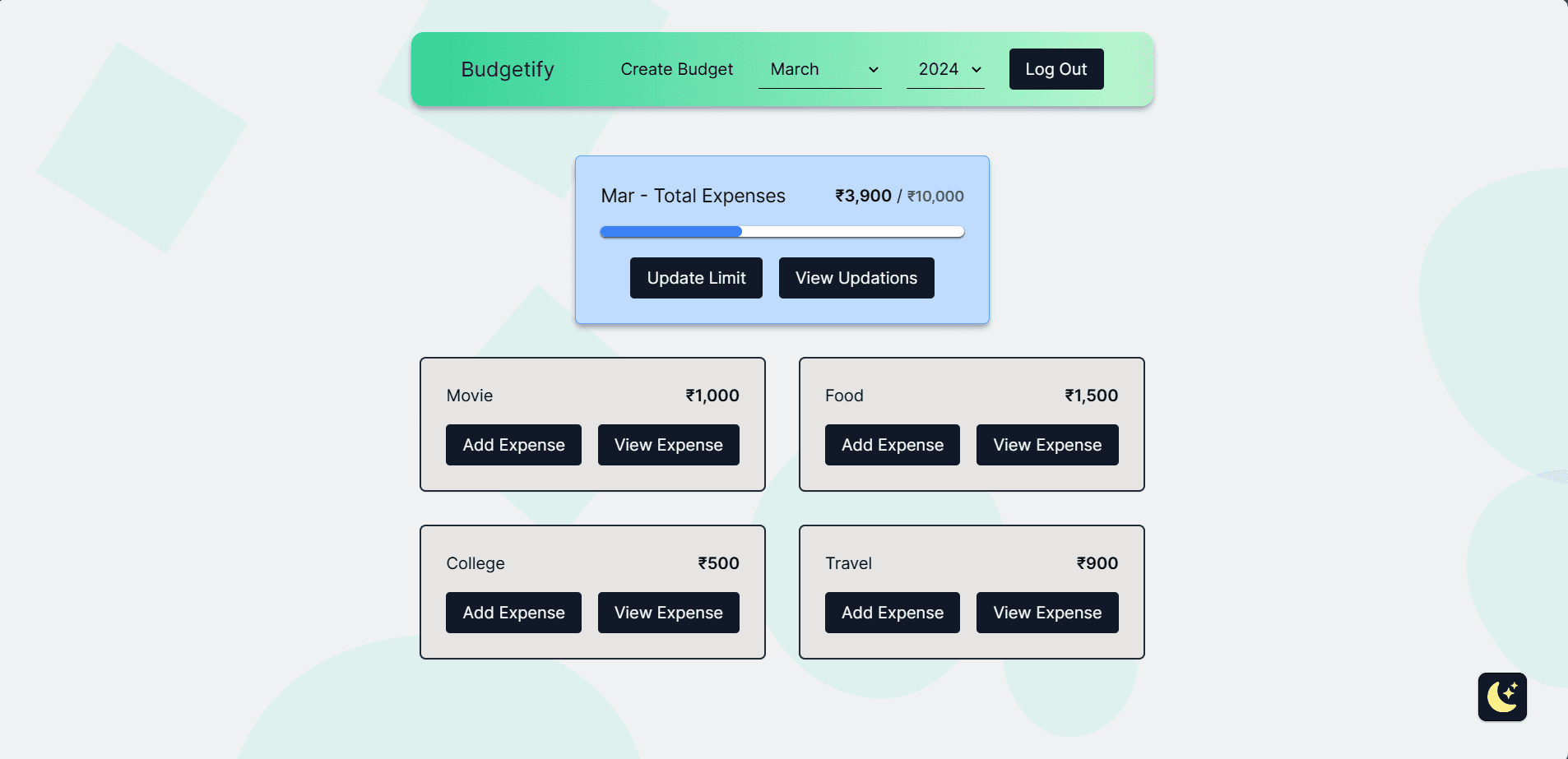The image size is (1568, 759).
Task: Open the March month dropdown
Action: tap(819, 69)
